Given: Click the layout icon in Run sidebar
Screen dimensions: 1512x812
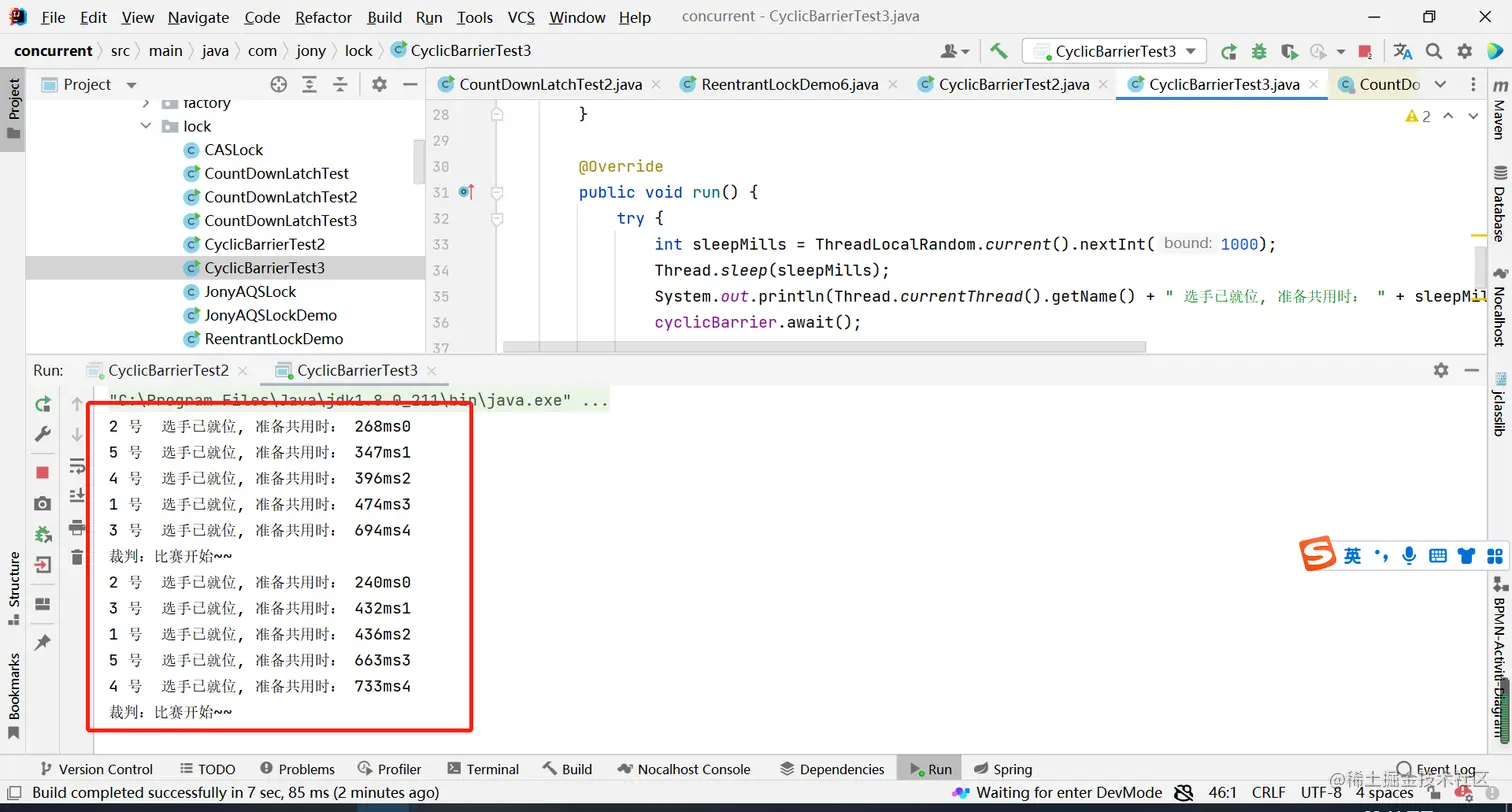Looking at the screenshot, I should pos(42,604).
